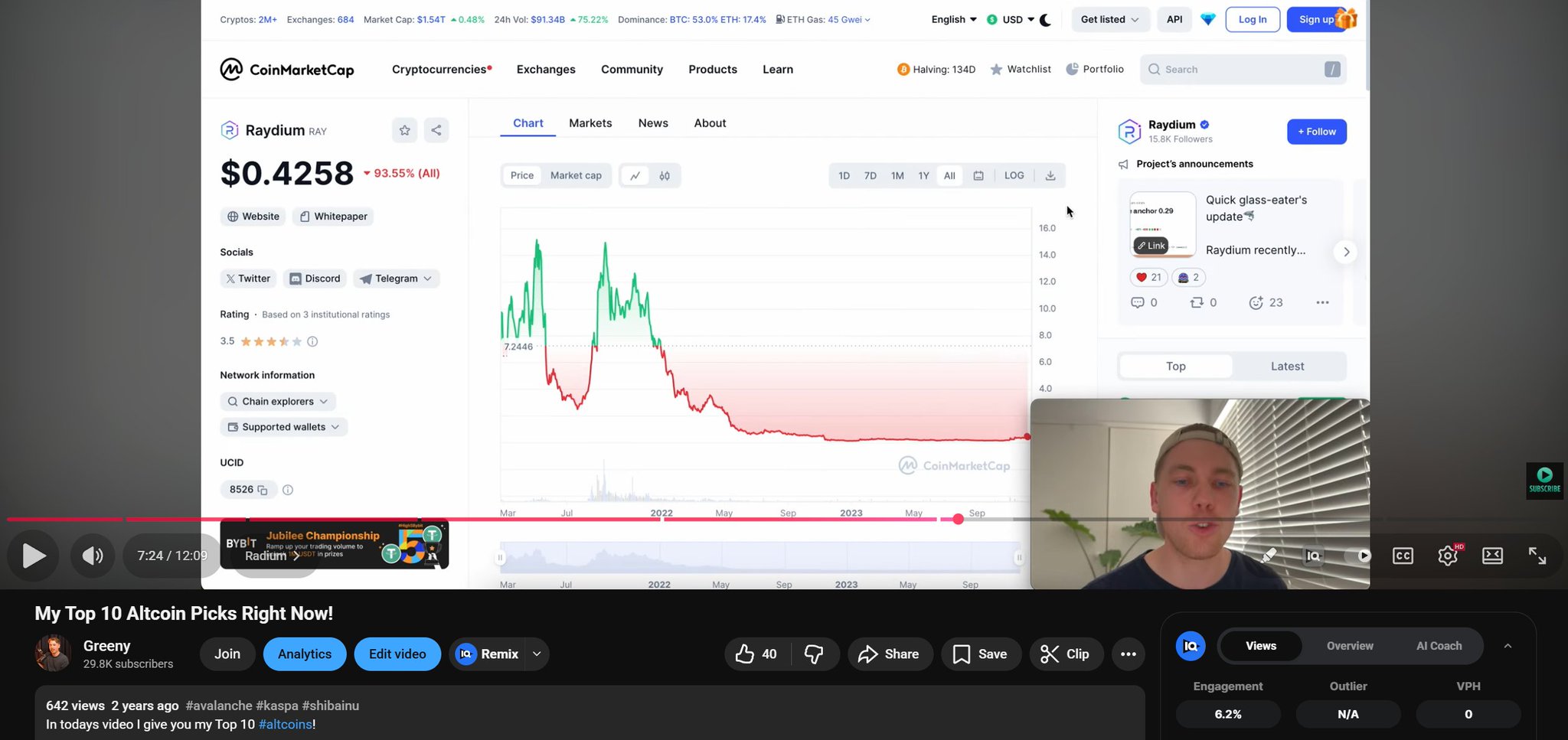Enter fullscreen mode
This screenshot has width=1568, height=740.
coord(1537,556)
